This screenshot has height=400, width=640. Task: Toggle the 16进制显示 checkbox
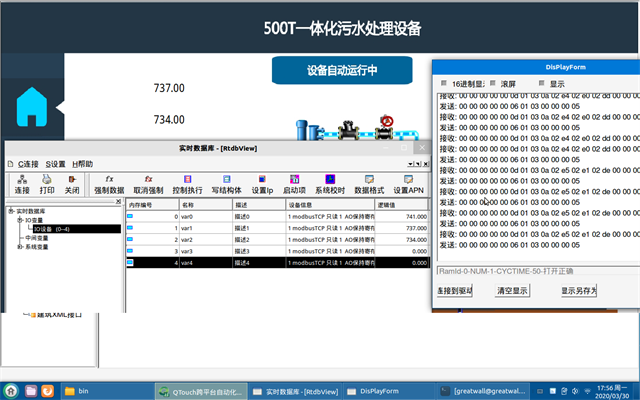click(444, 83)
